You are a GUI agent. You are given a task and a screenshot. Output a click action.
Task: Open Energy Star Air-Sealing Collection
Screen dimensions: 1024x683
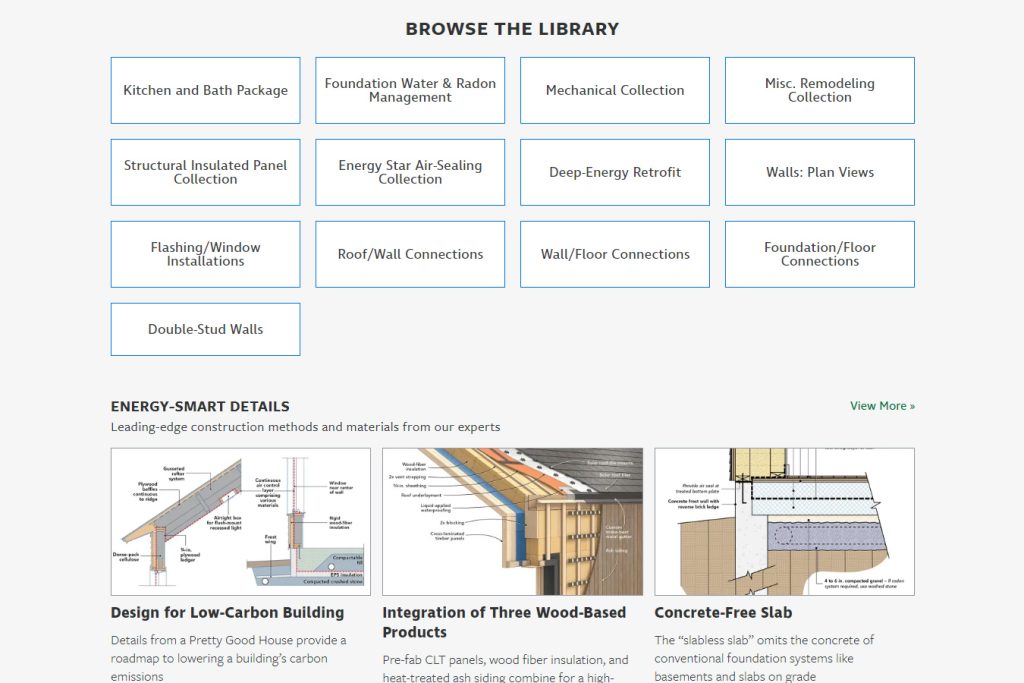click(x=410, y=172)
